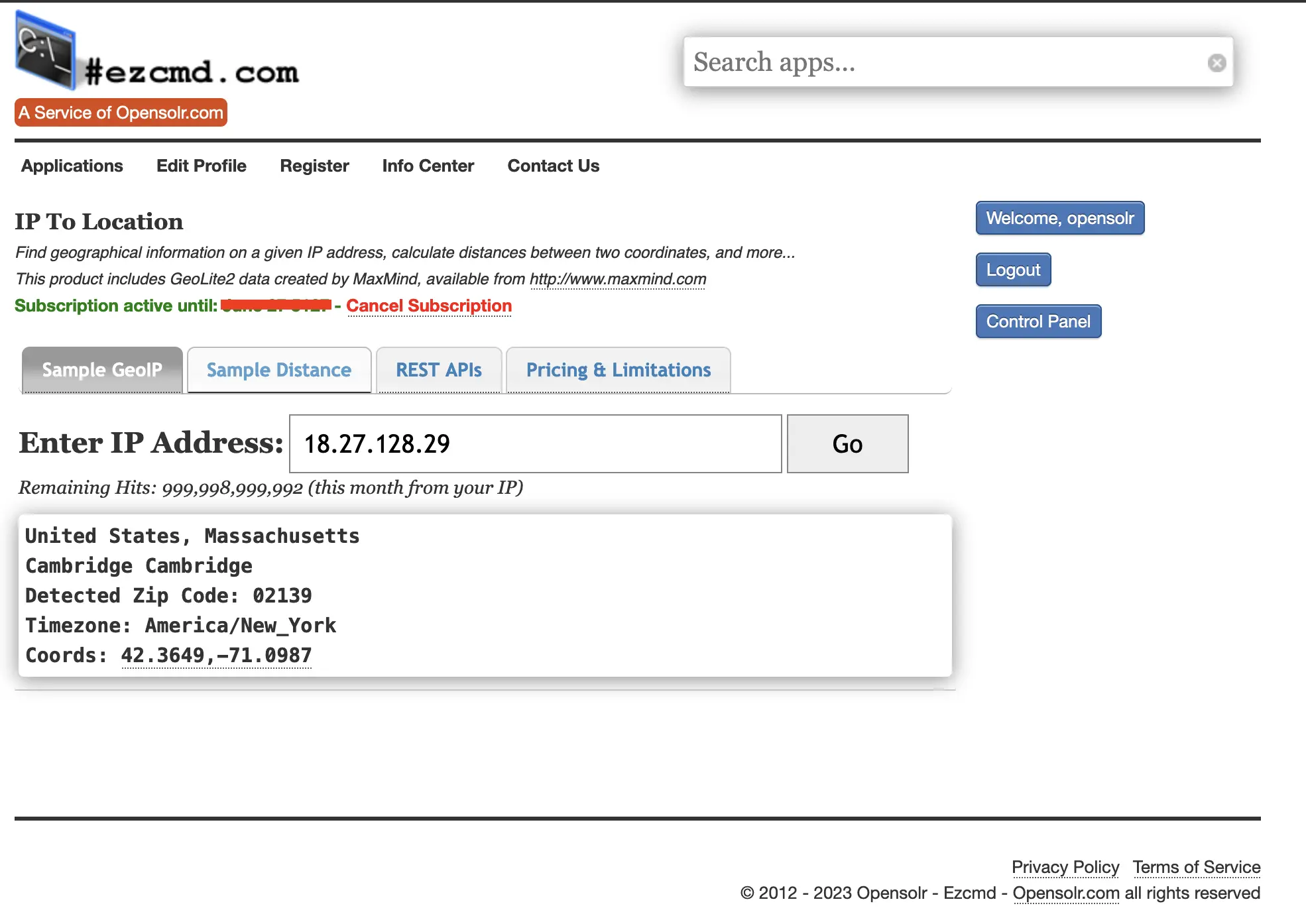Viewport: 1306px width, 924px height.
Task: Switch to the REST APIs tab
Action: click(x=438, y=370)
